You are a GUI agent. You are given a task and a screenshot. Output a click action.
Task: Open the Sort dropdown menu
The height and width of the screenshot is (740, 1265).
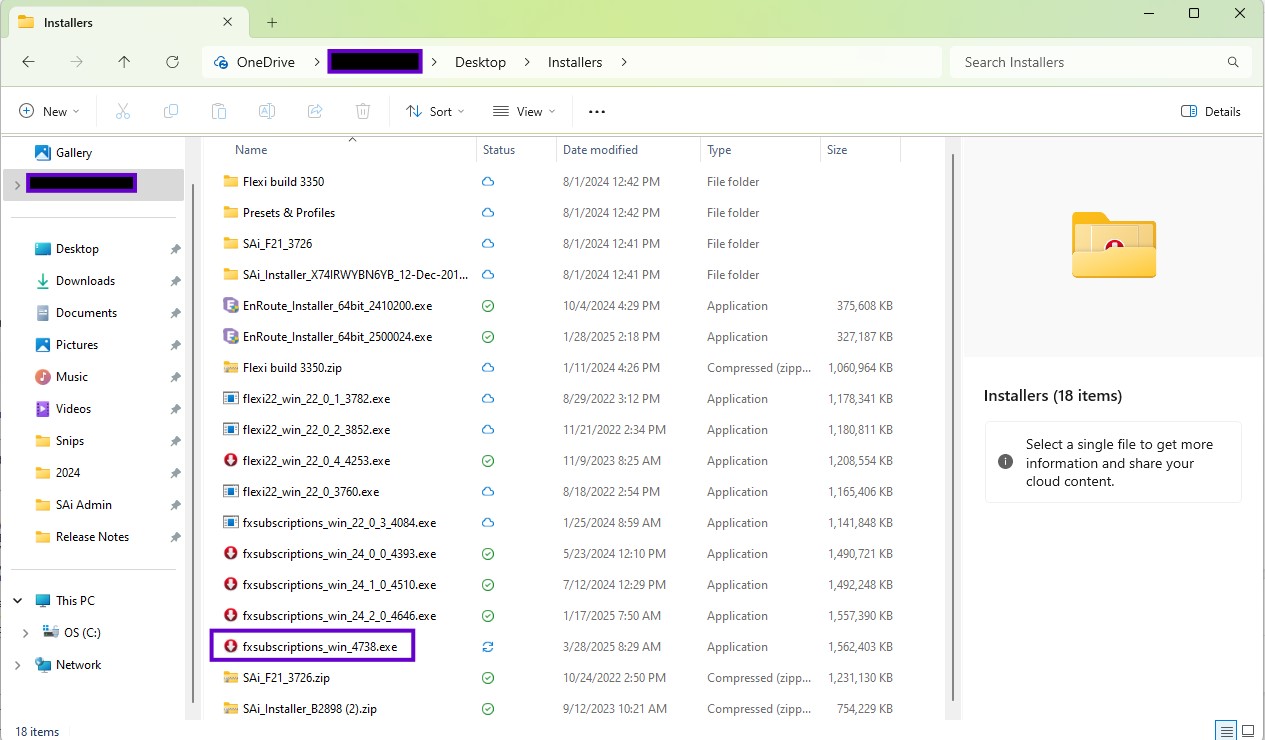tap(435, 112)
